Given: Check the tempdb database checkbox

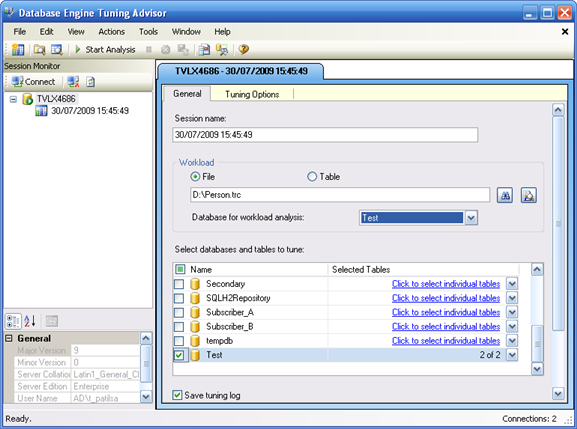Looking at the screenshot, I should pyautogui.click(x=179, y=341).
